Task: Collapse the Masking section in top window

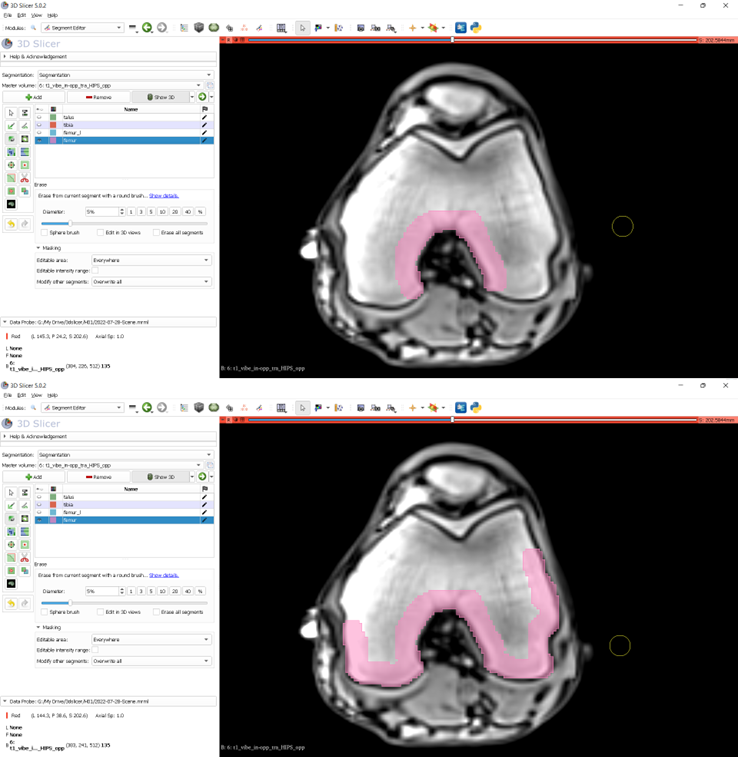Action: (x=39, y=248)
